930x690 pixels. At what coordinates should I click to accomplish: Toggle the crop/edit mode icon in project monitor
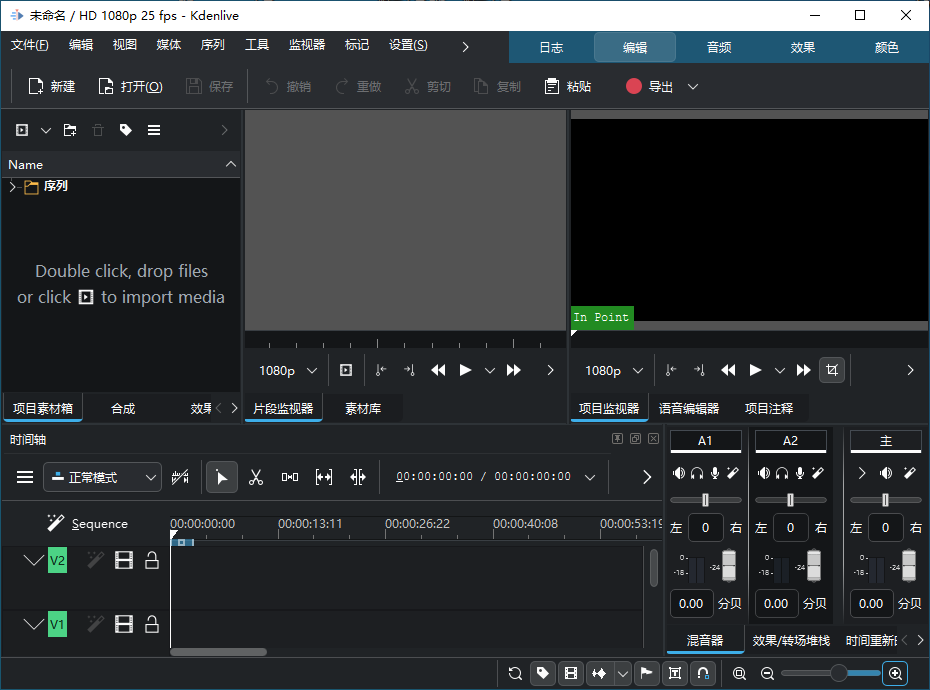point(832,370)
